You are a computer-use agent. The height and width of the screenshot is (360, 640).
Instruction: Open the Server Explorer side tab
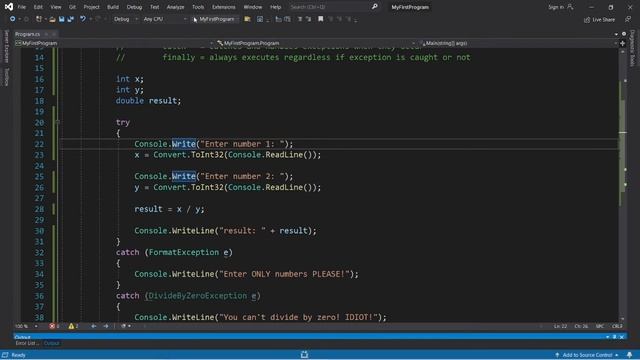coord(6,46)
